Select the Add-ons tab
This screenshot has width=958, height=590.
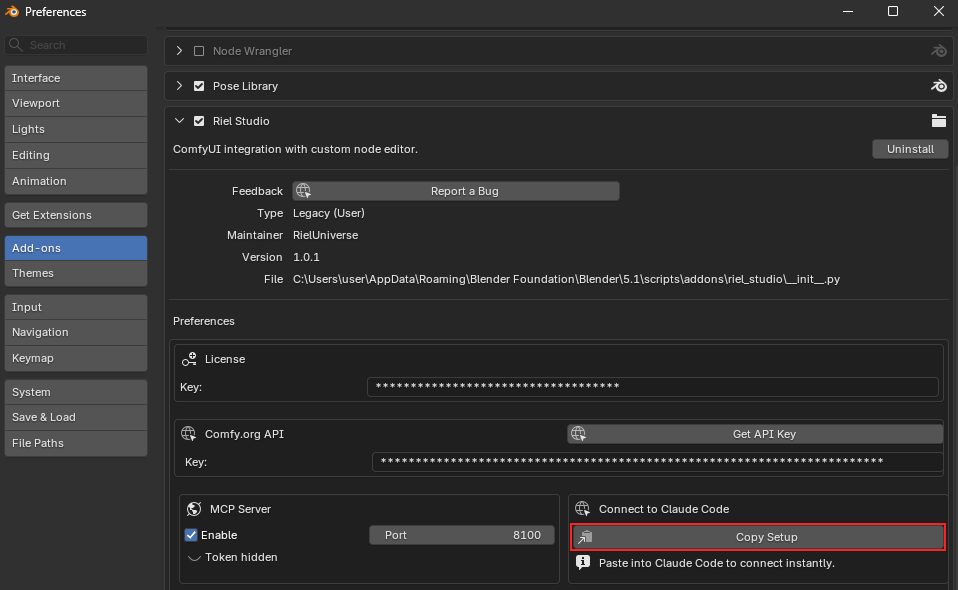76,248
